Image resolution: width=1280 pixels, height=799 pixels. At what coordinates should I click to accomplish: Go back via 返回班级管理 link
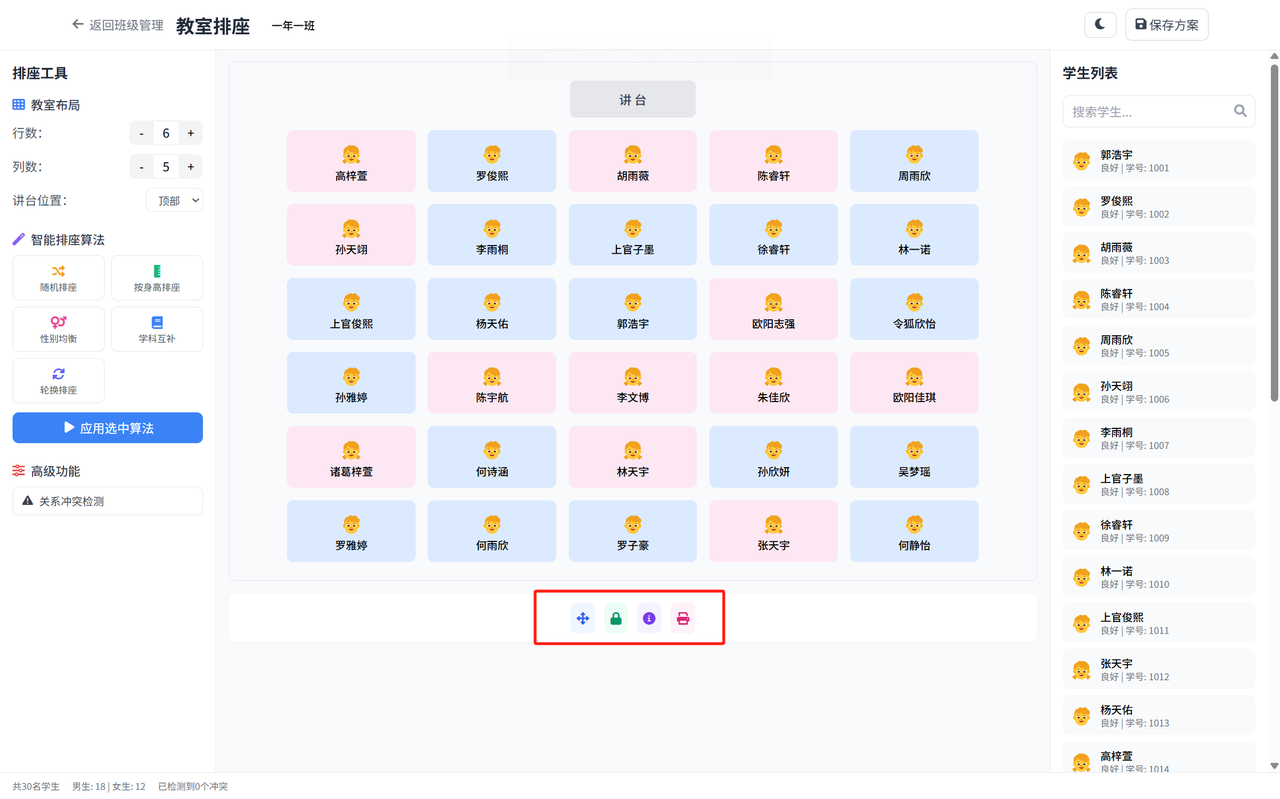pyautogui.click(x=117, y=25)
